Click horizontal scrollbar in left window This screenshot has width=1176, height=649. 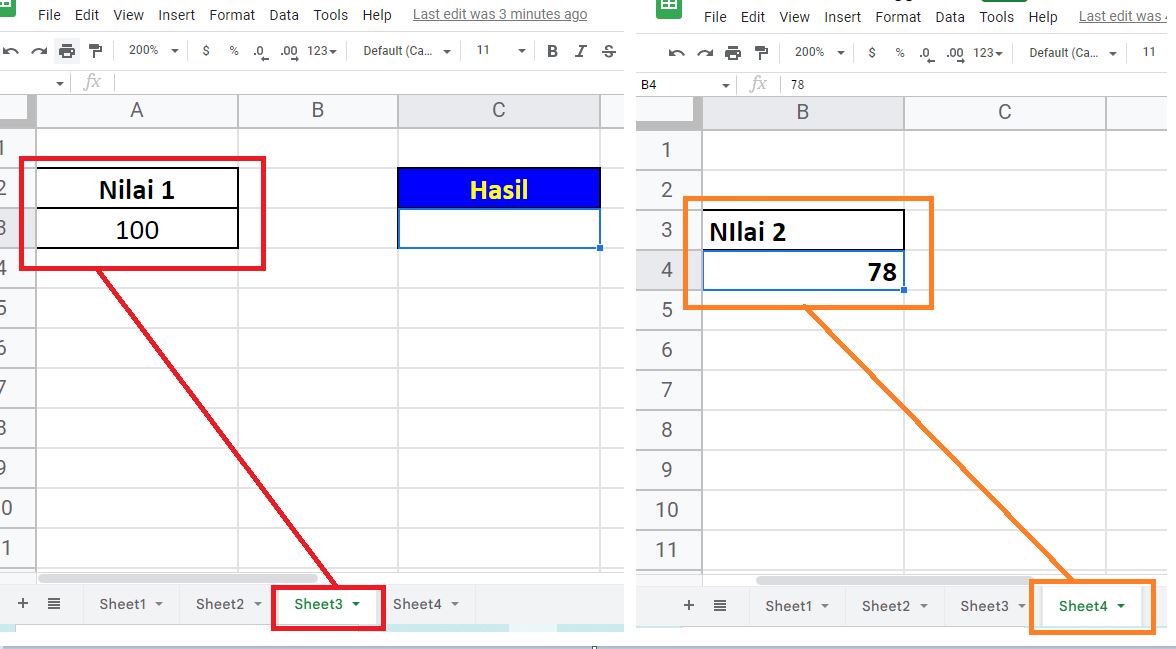pyautogui.click(x=178, y=578)
